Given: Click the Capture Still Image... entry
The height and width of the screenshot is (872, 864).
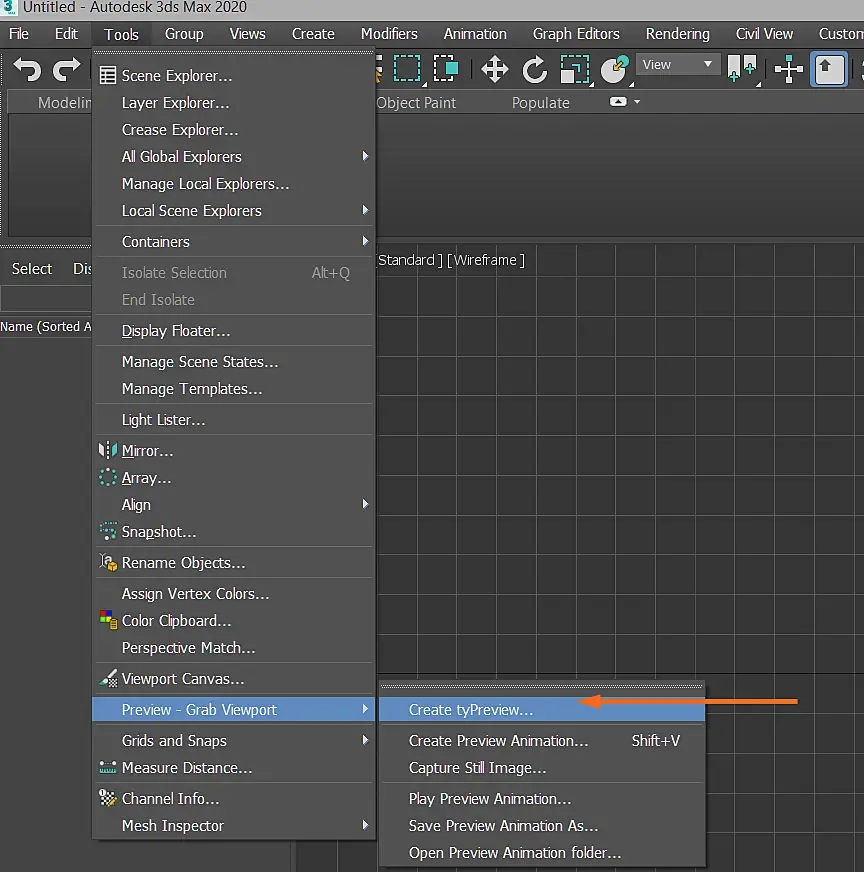Looking at the screenshot, I should [477, 768].
